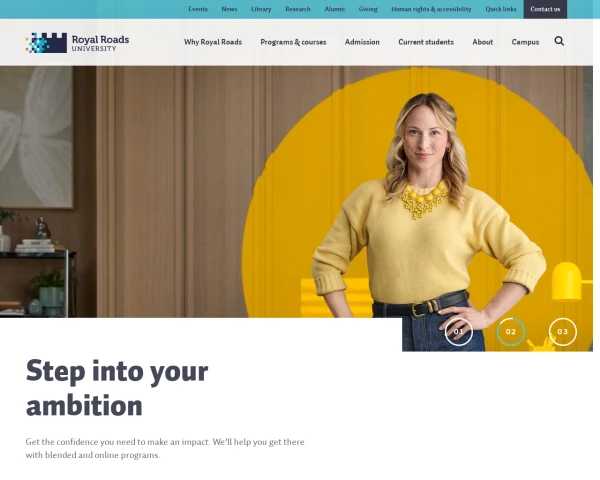Go to the Alumni page link
The height and width of the screenshot is (480, 600).
334,9
